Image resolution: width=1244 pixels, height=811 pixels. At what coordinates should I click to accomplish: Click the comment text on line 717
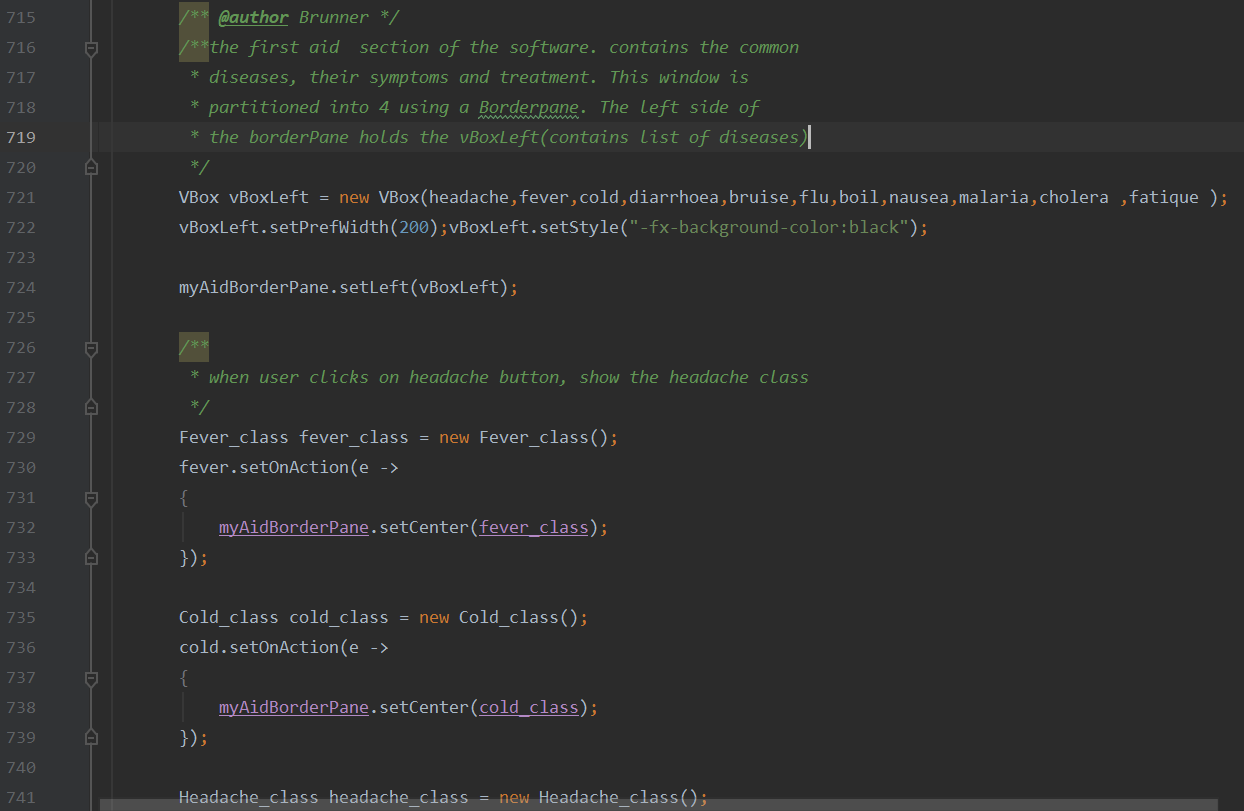(x=478, y=77)
